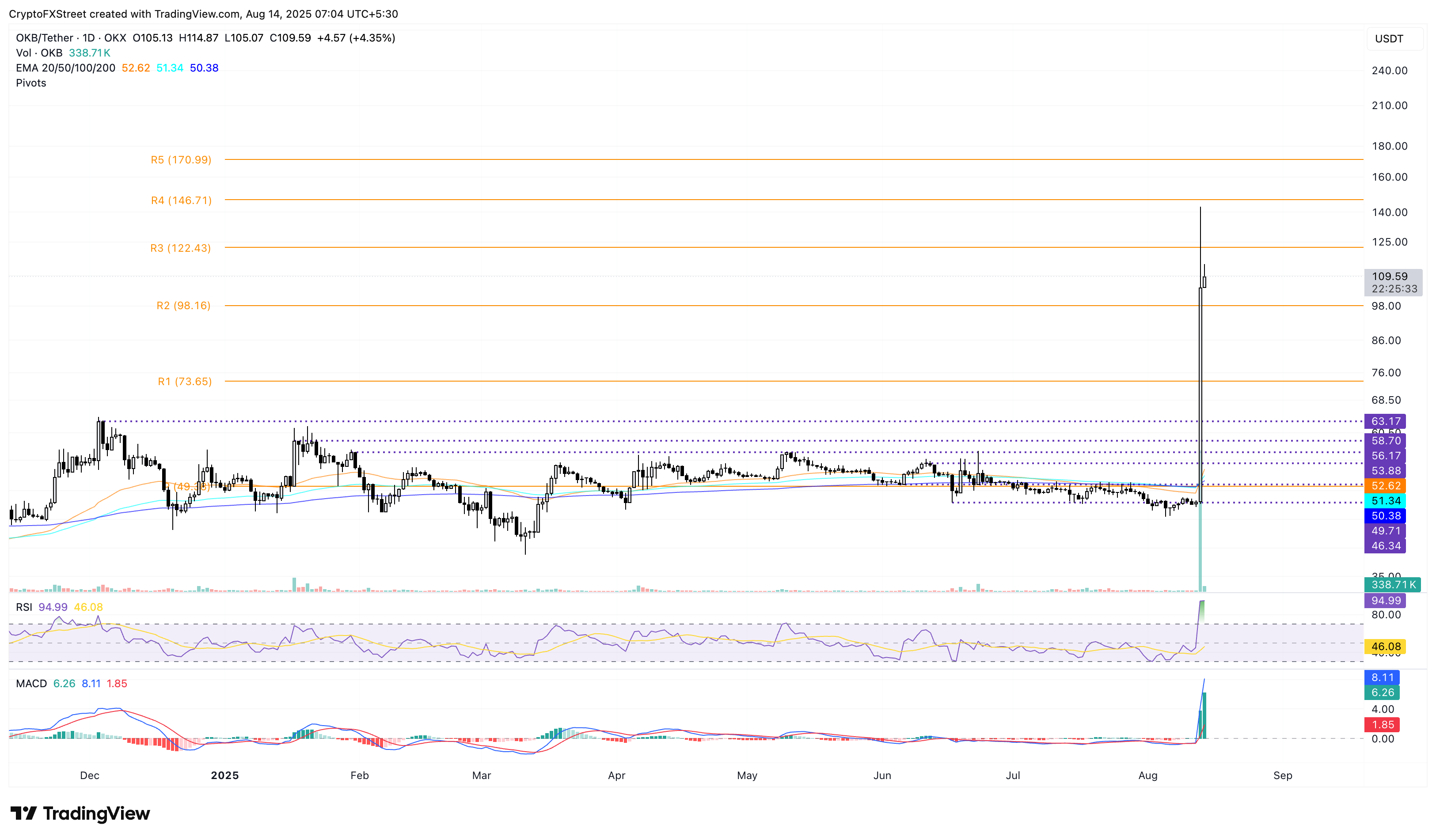The width and height of the screenshot is (1436, 840).
Task: Click the R1 (73.65) pivot label
Action: [185, 382]
